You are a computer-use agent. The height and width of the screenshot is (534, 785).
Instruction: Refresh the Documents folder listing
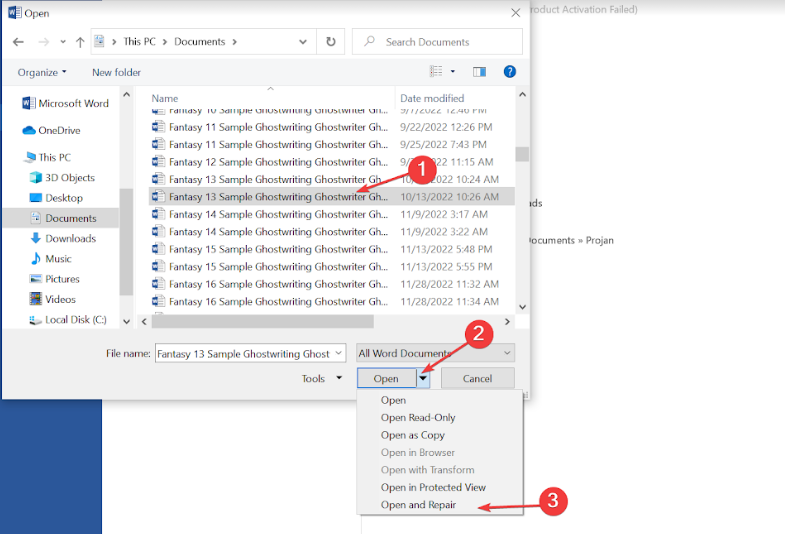(x=331, y=42)
